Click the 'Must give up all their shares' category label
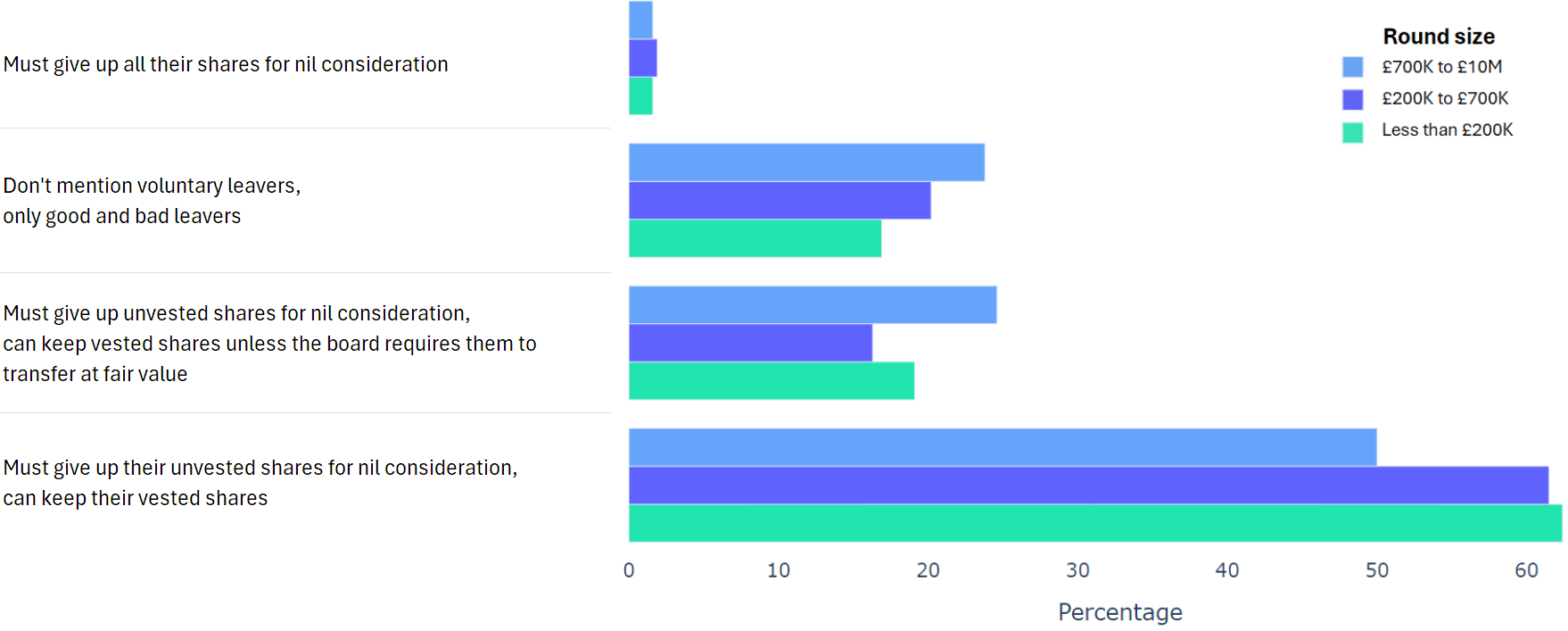Viewport: 1568px width, 631px height. click(226, 64)
